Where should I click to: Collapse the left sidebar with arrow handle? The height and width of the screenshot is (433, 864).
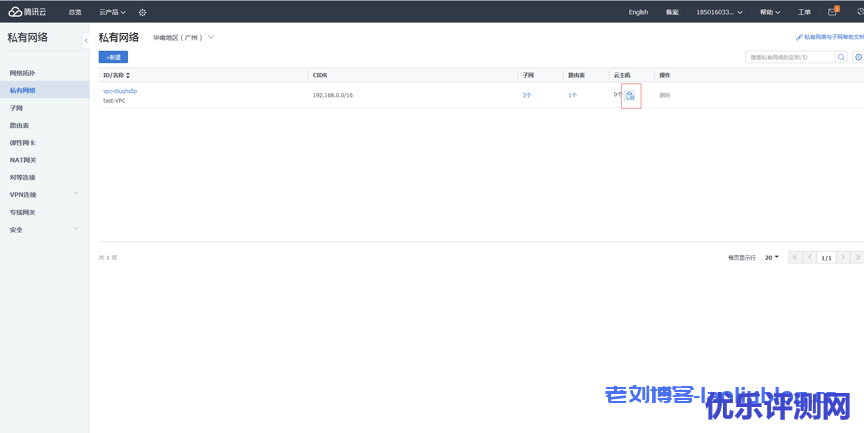(x=86, y=40)
